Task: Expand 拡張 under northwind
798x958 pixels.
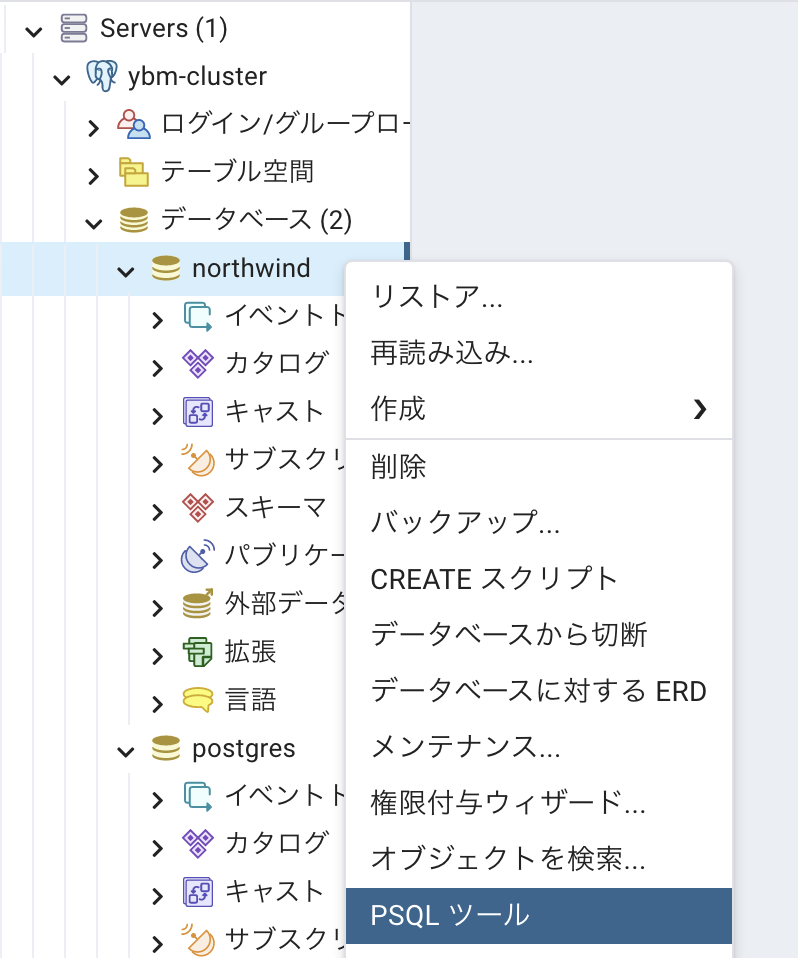Action: click(158, 656)
